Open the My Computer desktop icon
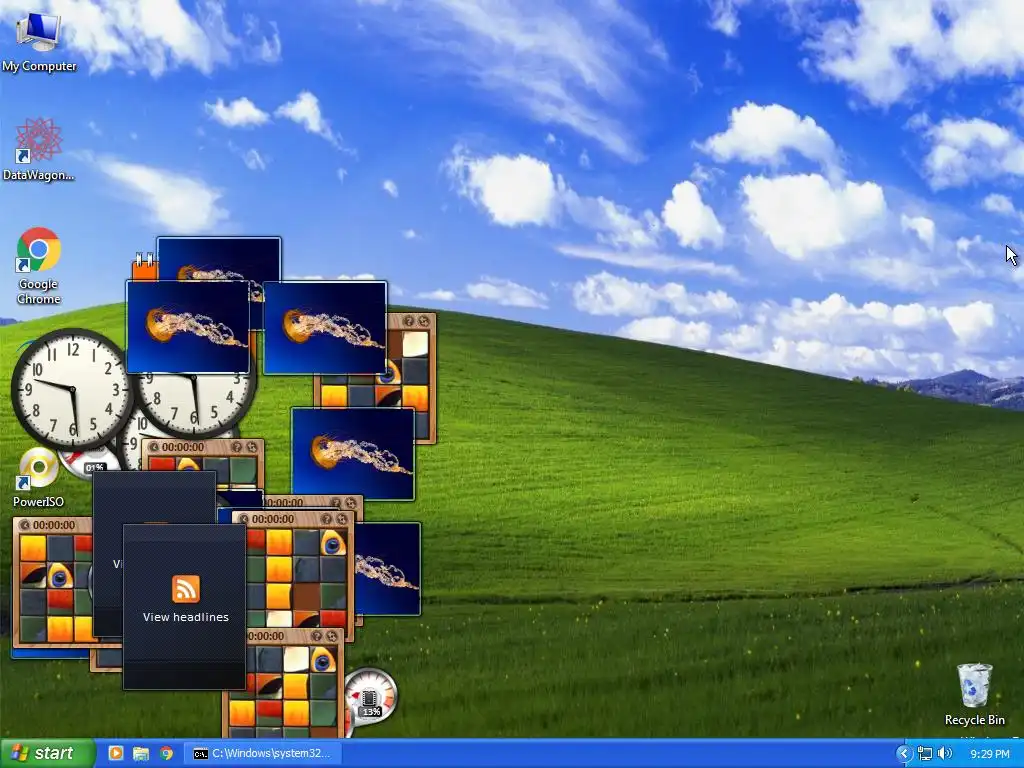Viewport: 1024px width, 768px height. coord(39,42)
